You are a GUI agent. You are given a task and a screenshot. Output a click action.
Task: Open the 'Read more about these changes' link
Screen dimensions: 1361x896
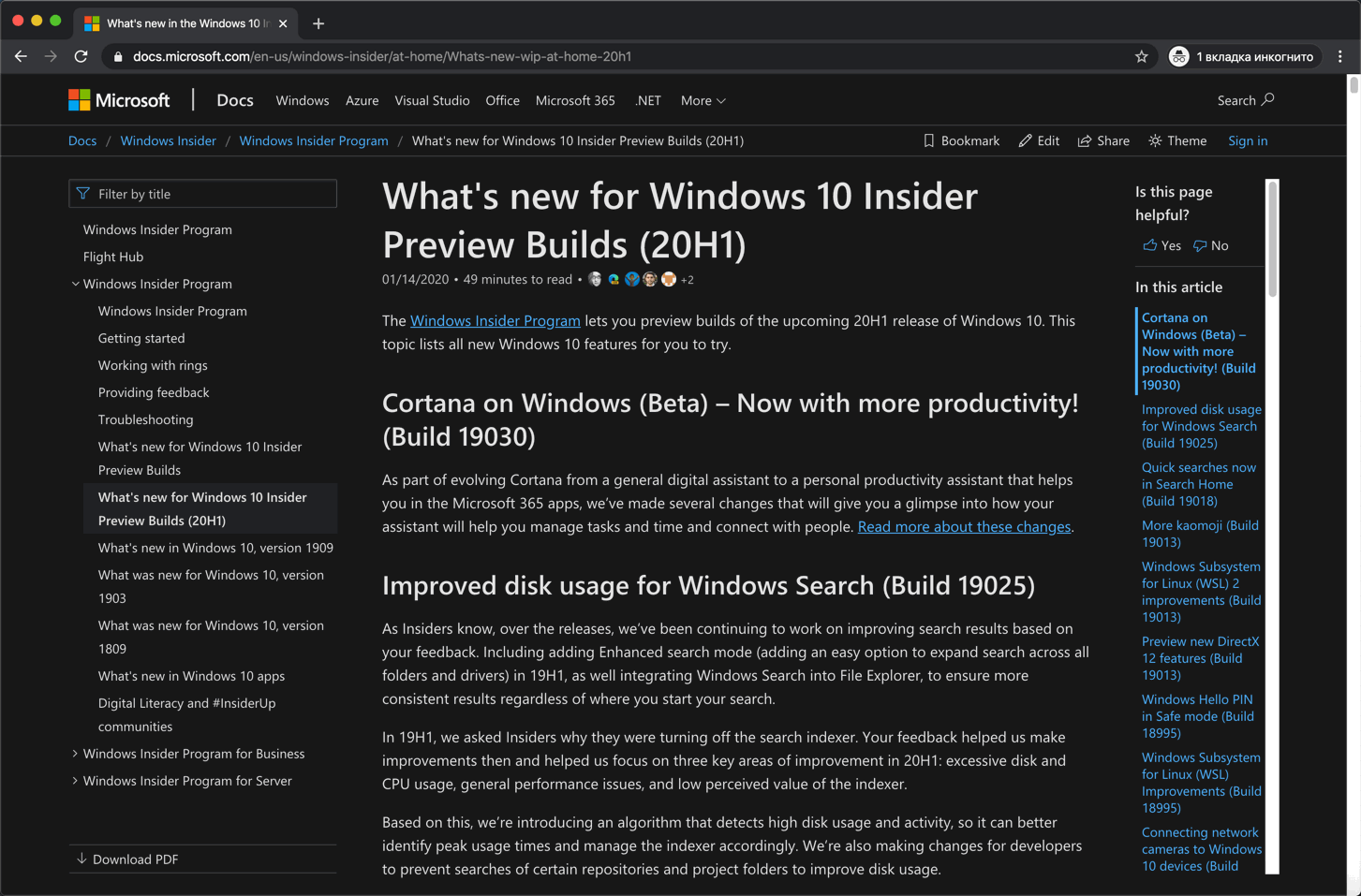[964, 526]
